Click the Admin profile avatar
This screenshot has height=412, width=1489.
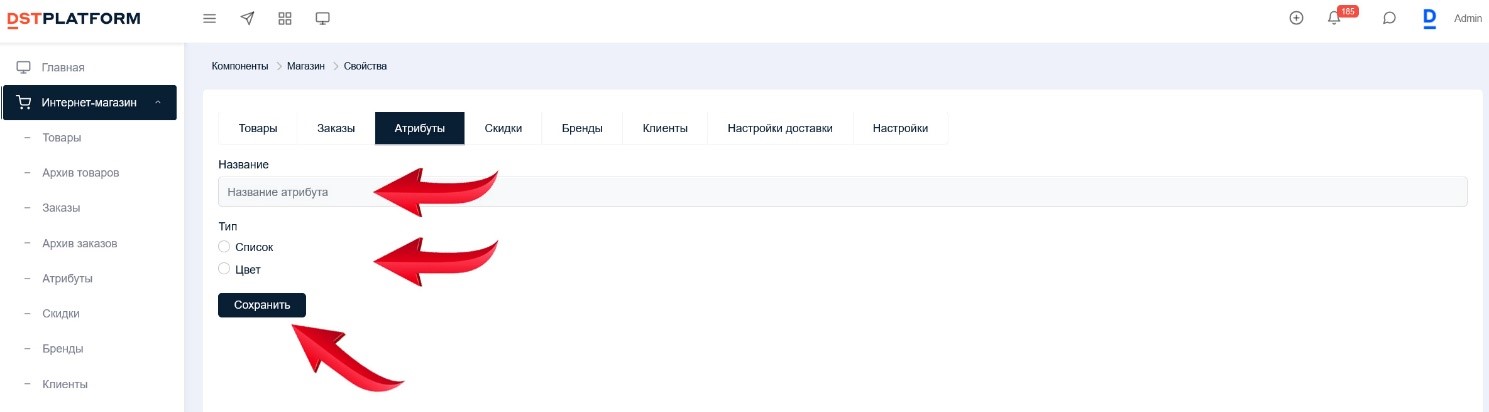point(1429,18)
